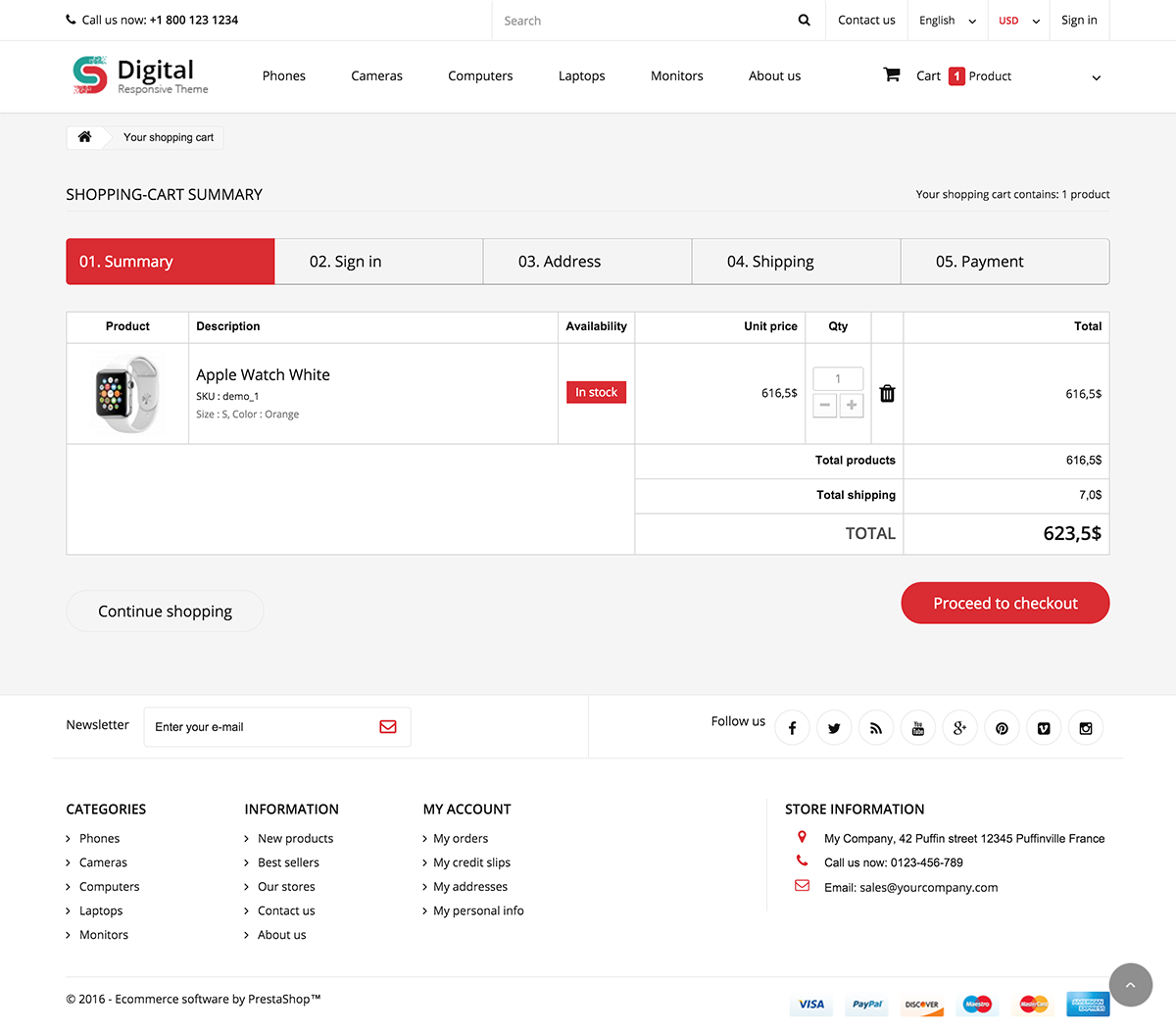Click the phone icon in top bar
The image size is (1176, 1030).
click(x=71, y=20)
